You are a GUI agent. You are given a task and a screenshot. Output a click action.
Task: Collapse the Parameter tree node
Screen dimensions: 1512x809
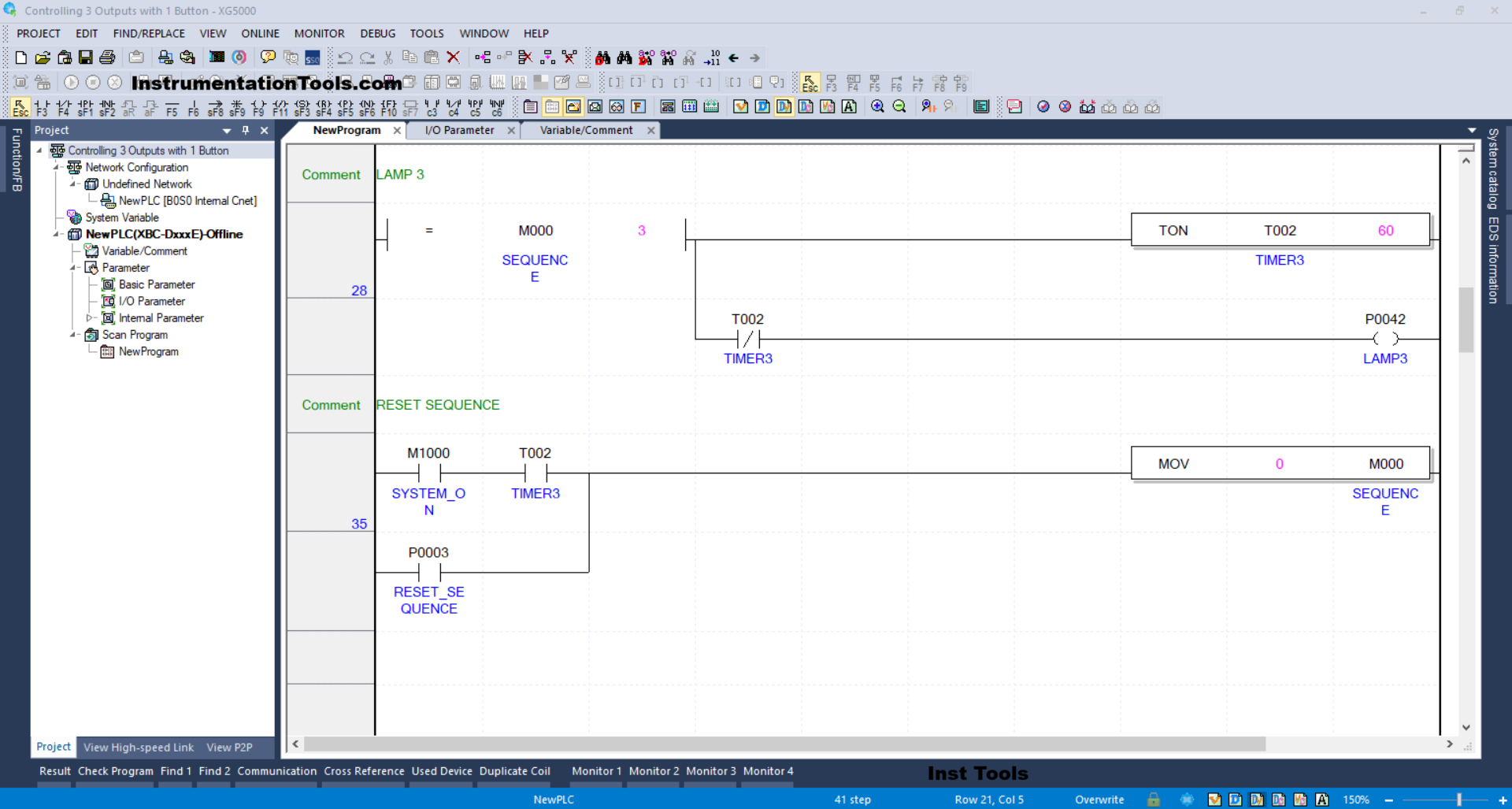click(x=73, y=268)
